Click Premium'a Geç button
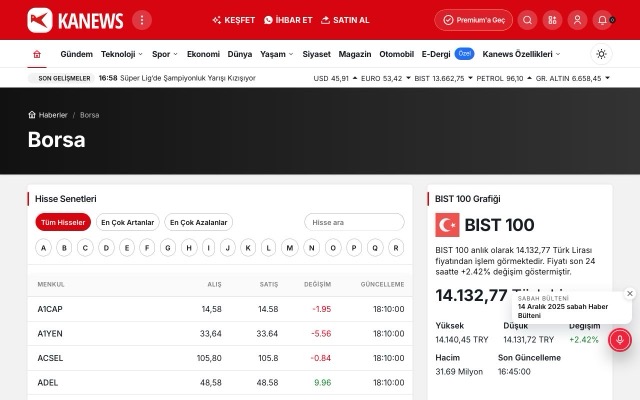 point(473,20)
